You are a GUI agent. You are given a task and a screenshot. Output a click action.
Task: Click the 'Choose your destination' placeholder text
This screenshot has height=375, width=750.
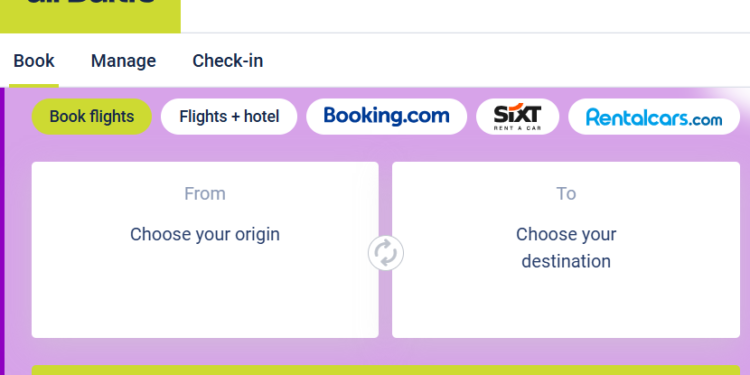566,248
